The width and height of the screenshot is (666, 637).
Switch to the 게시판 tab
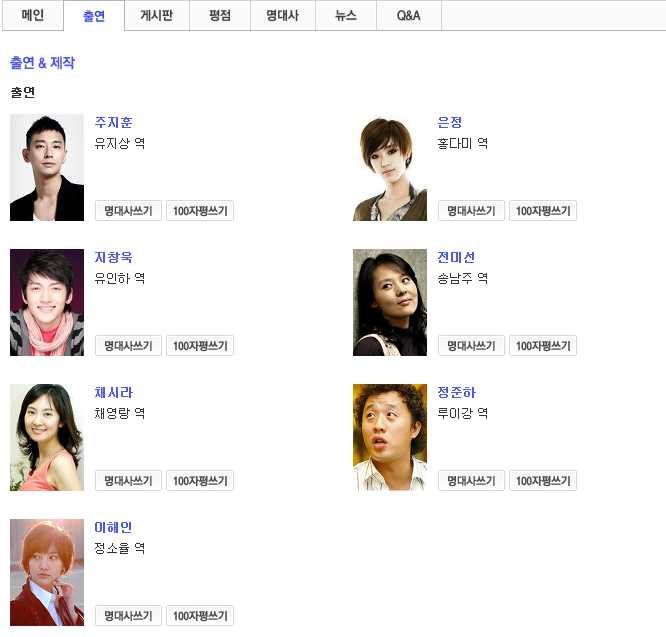(157, 15)
